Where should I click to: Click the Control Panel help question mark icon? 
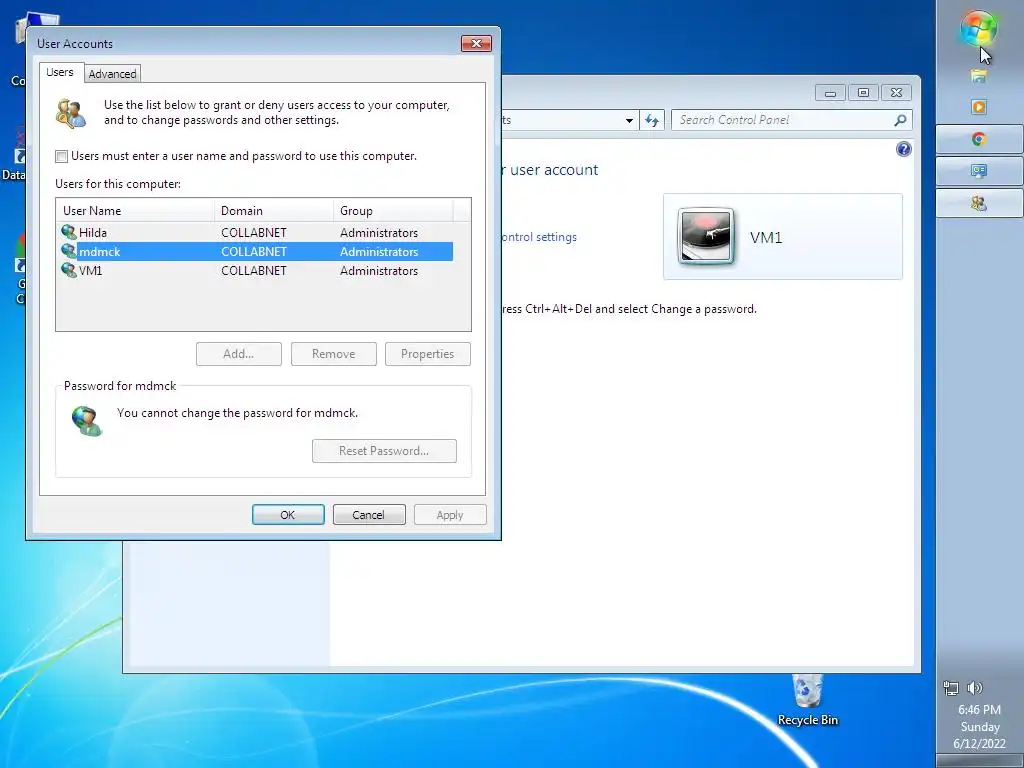(x=903, y=150)
